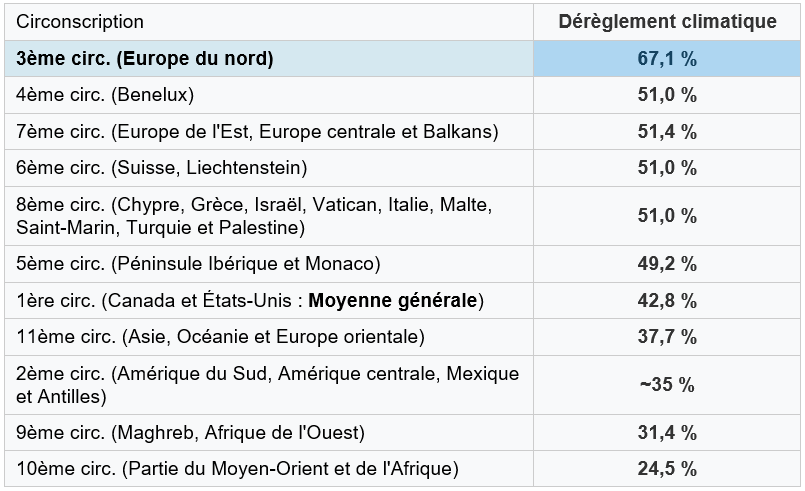Click the 49,2 % percentage cell
Screen dimensions: 805x491
click(667, 264)
